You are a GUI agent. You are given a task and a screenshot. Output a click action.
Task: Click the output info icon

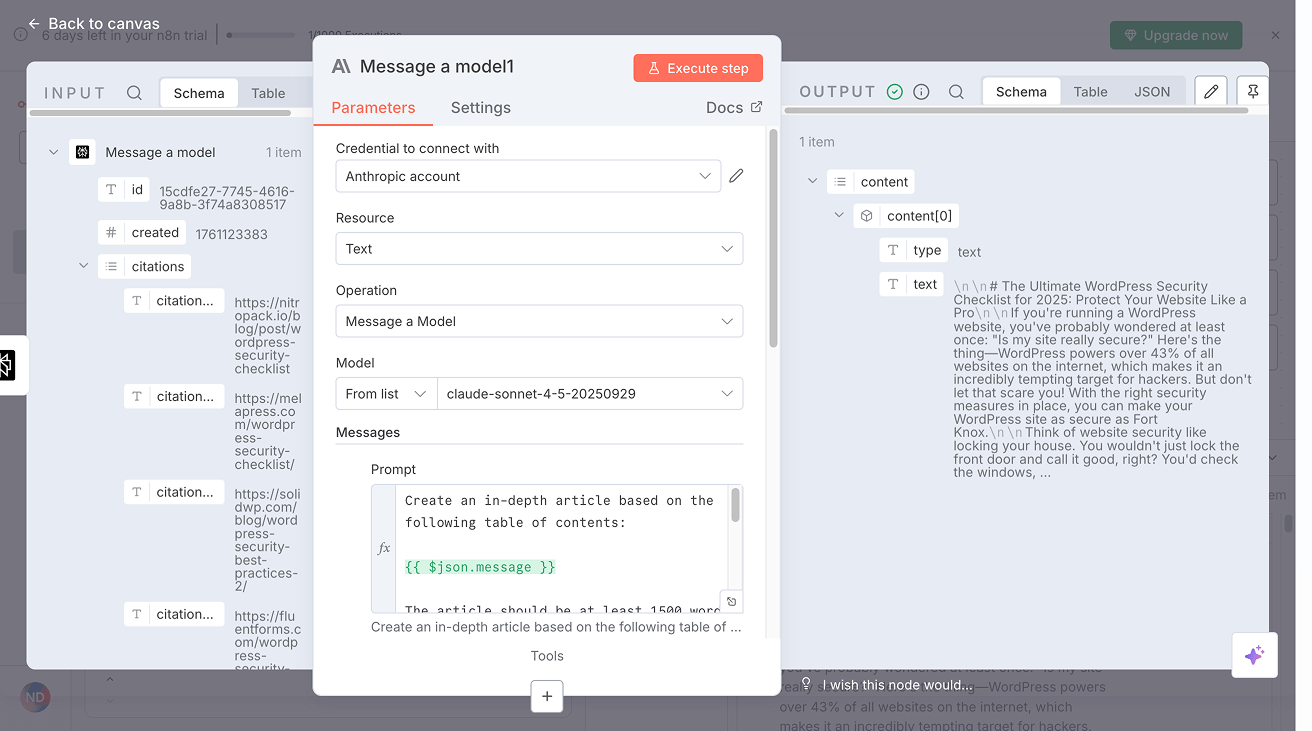tap(921, 92)
